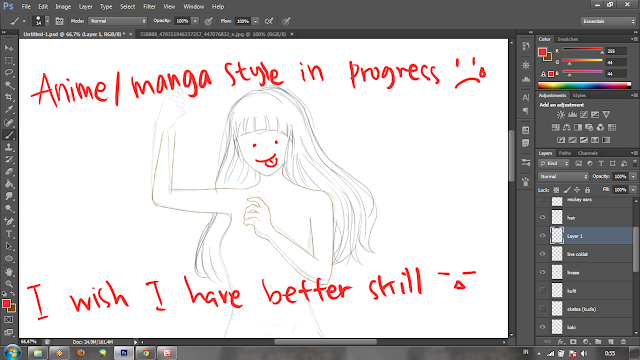The height and width of the screenshot is (360, 640).
Task: Click the delete layer trash icon
Action: 623,342
